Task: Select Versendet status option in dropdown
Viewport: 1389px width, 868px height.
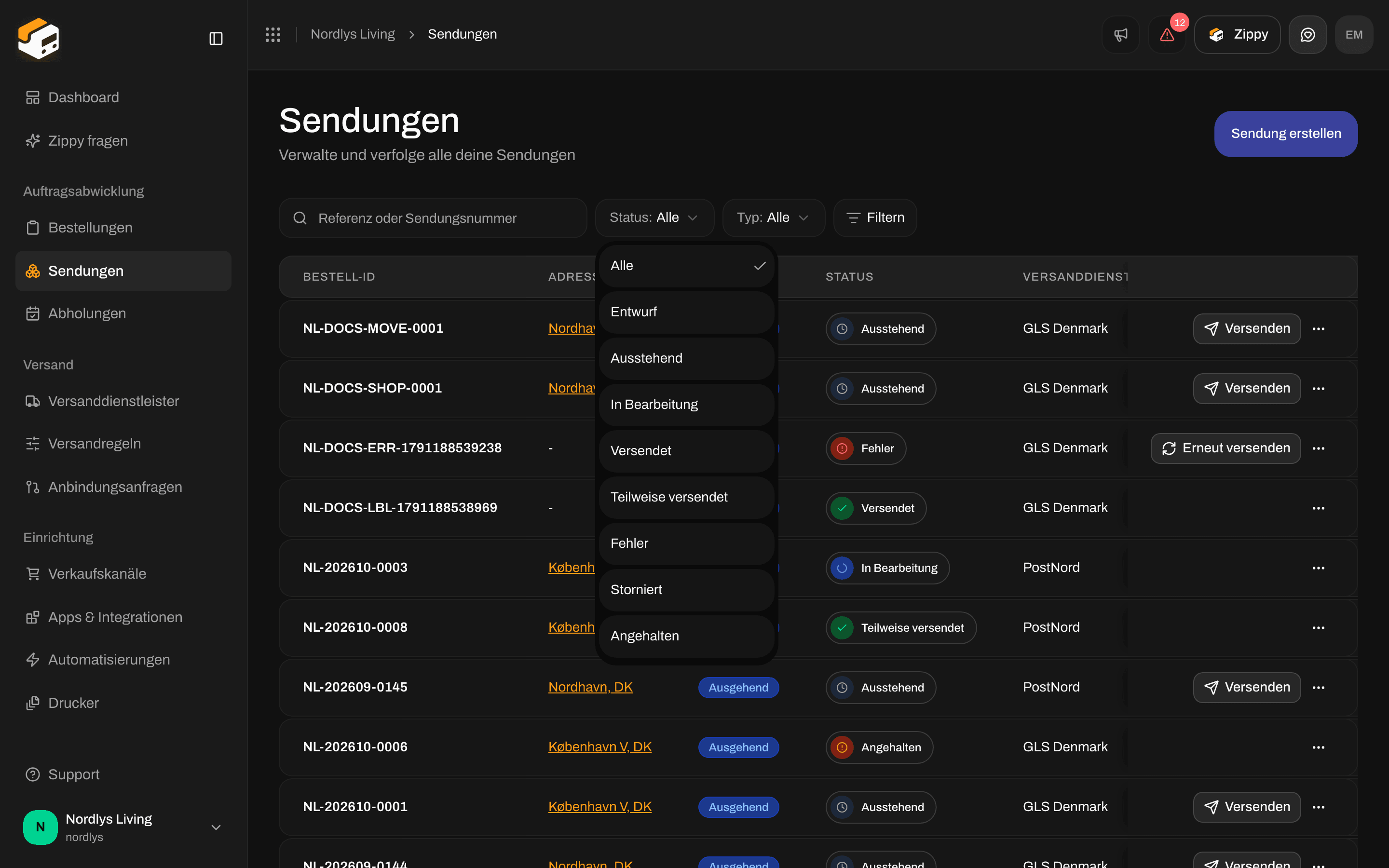Action: [686, 451]
